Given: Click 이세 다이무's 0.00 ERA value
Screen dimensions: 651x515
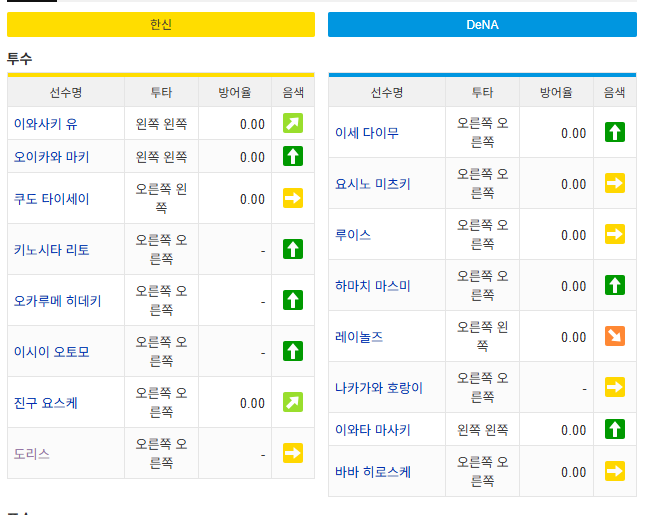Looking at the screenshot, I should pyautogui.click(x=573, y=133).
